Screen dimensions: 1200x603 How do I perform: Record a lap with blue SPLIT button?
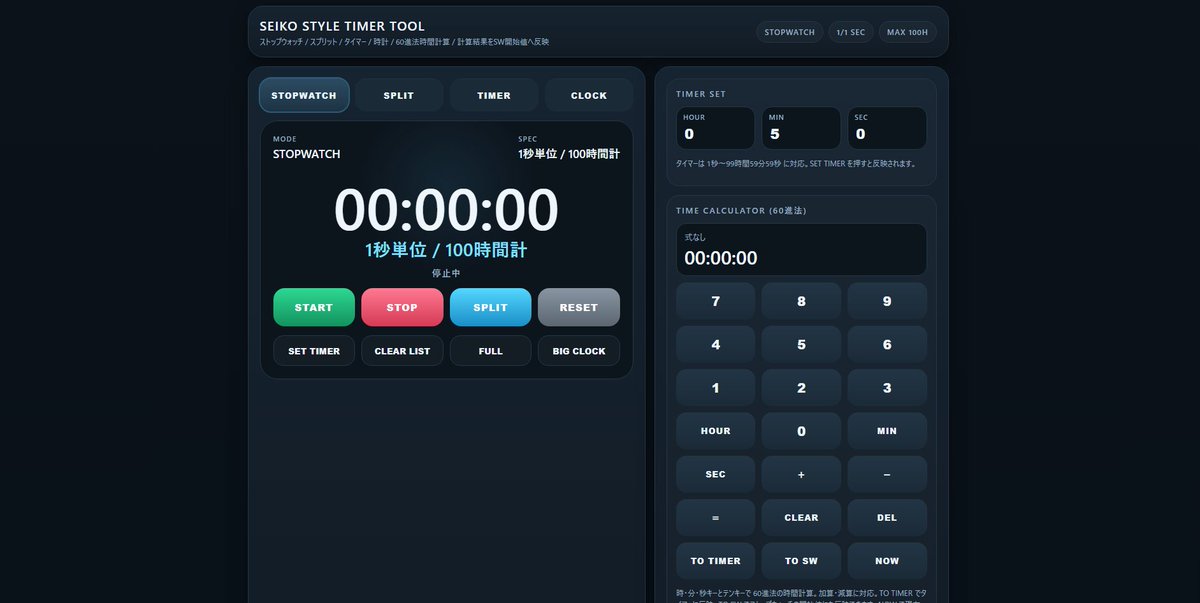pos(490,307)
